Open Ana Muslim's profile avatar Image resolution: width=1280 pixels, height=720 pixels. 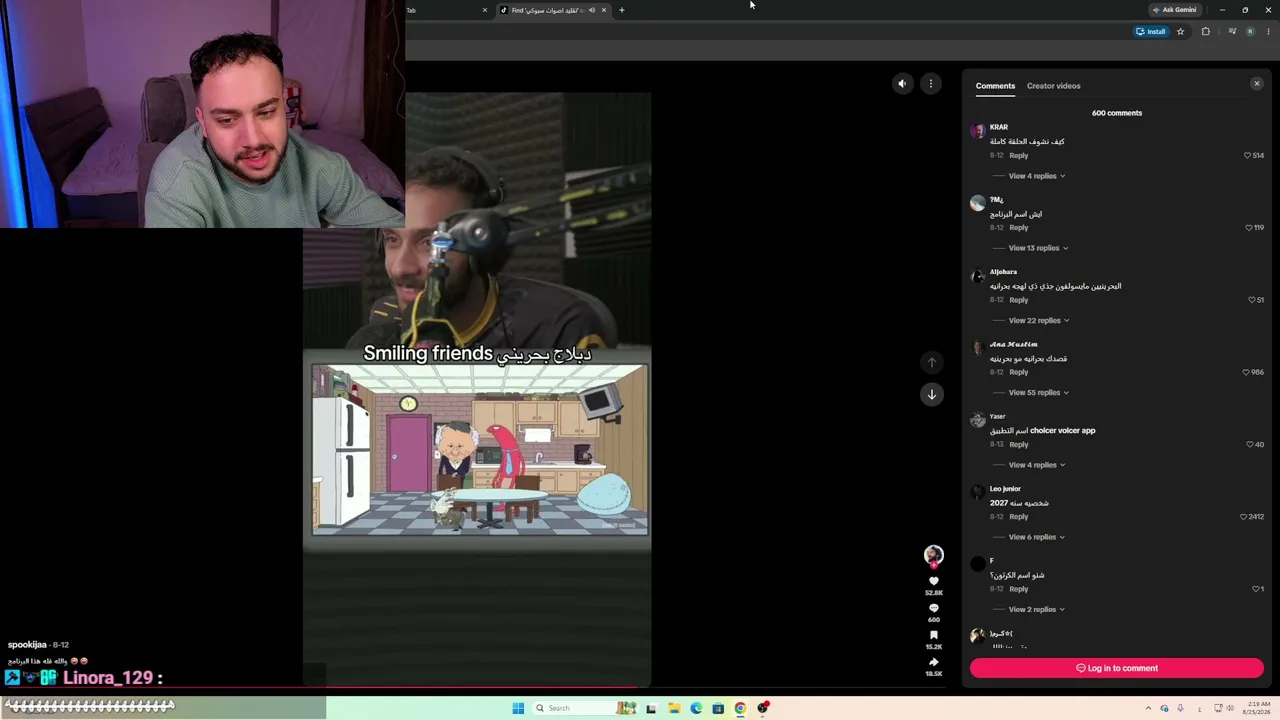[x=978, y=348]
